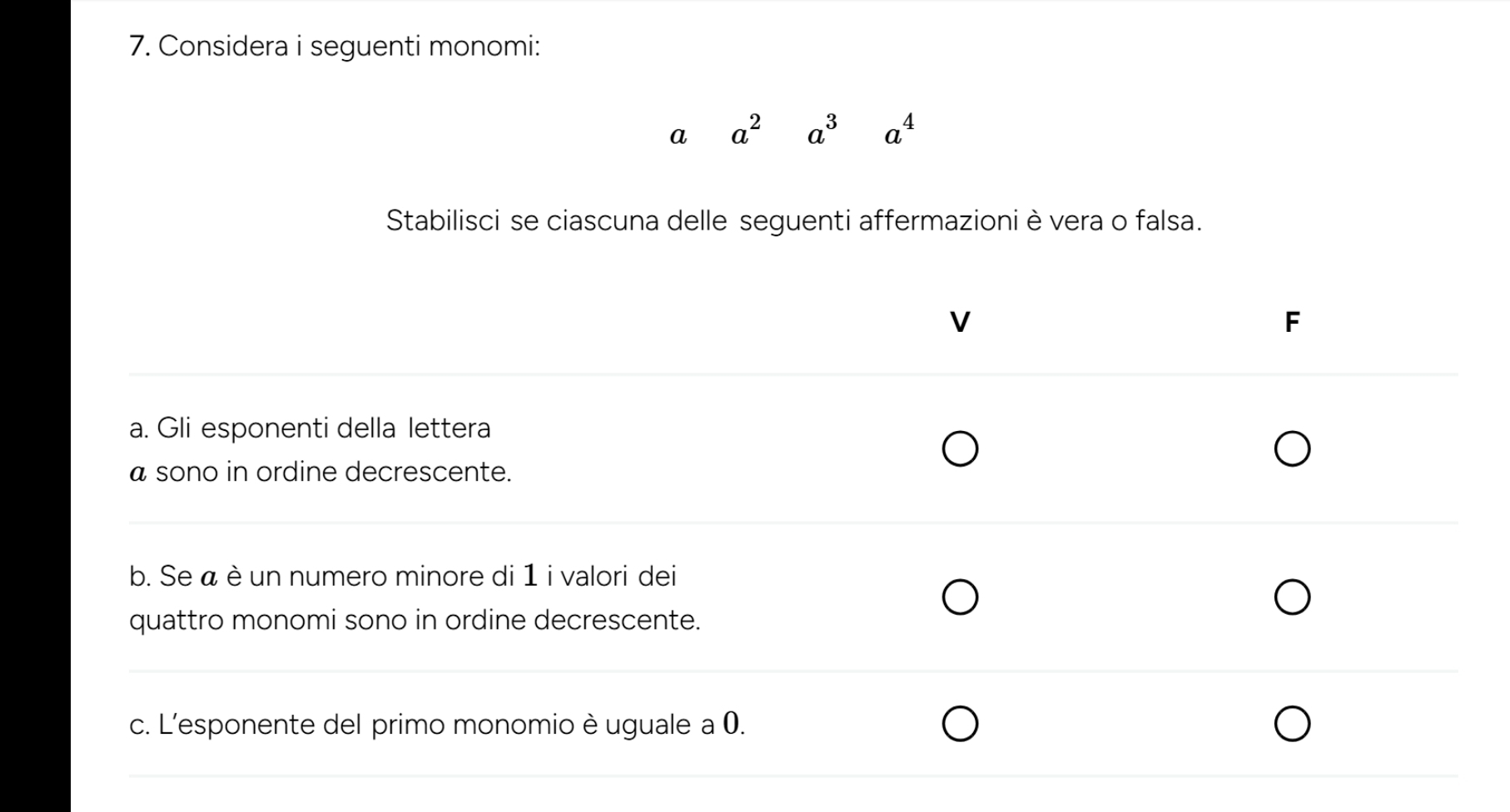The image size is (1510, 812).
Task: Choose F for statement c
Action: coord(1292,725)
